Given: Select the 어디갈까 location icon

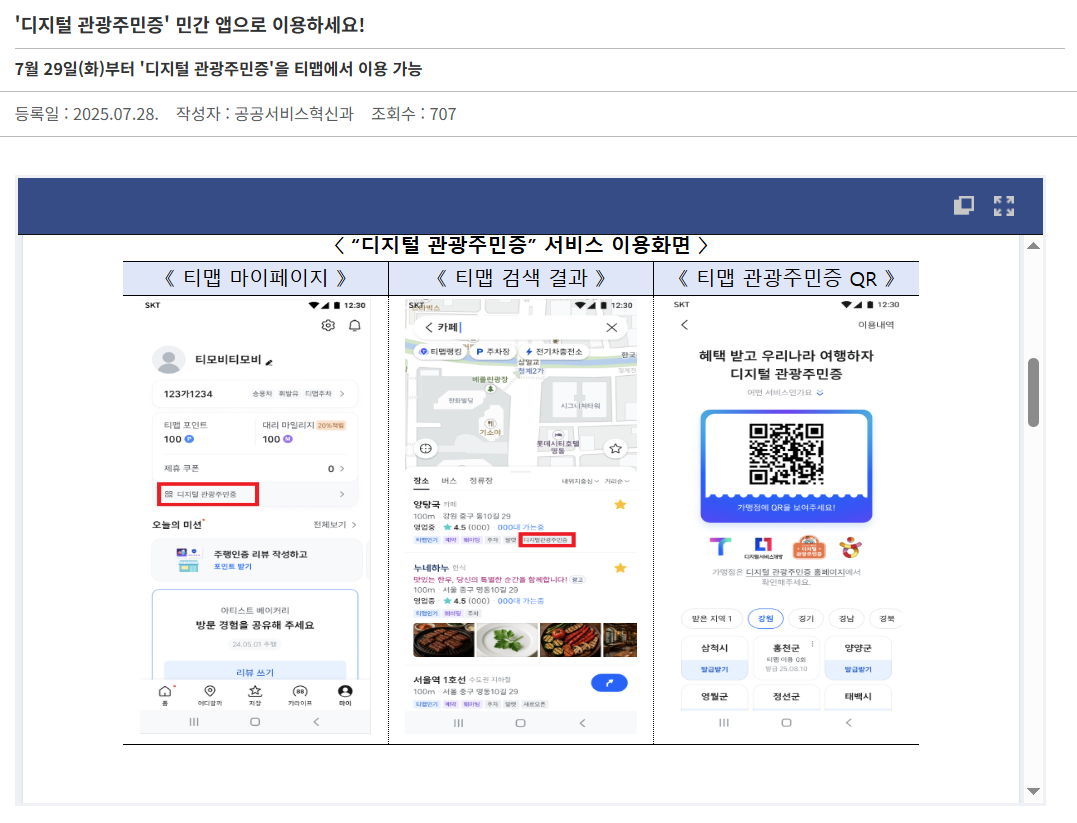Looking at the screenshot, I should tap(210, 695).
